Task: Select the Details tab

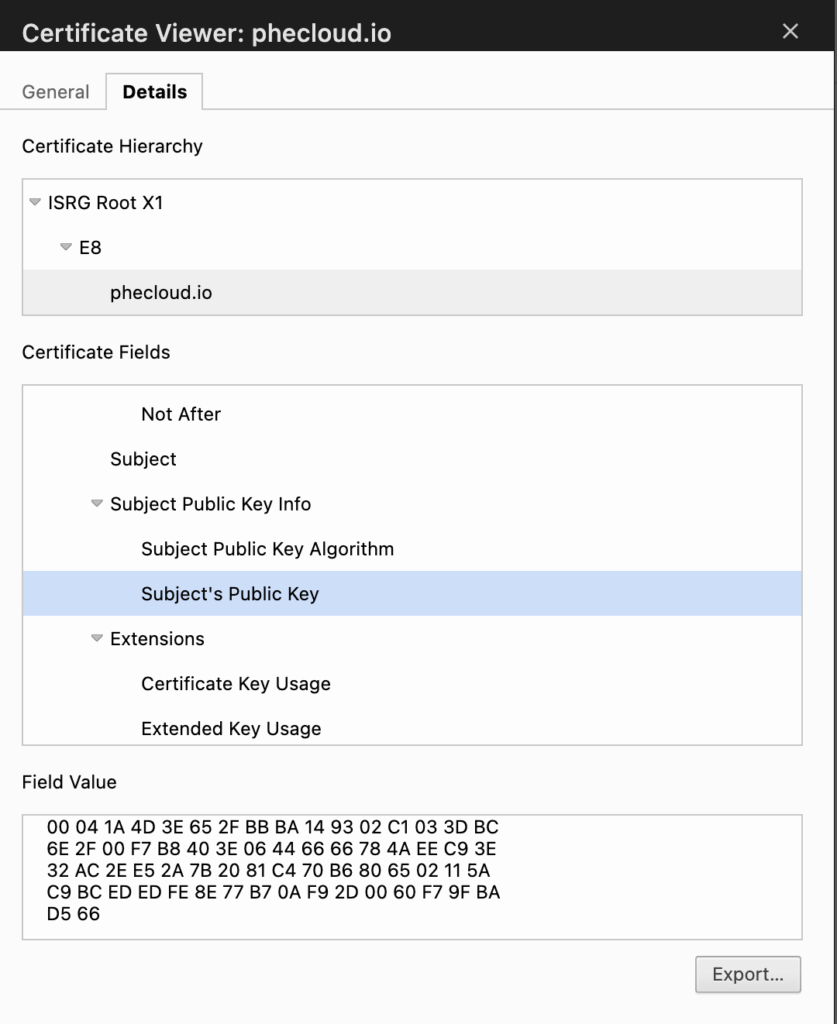Action: click(154, 92)
